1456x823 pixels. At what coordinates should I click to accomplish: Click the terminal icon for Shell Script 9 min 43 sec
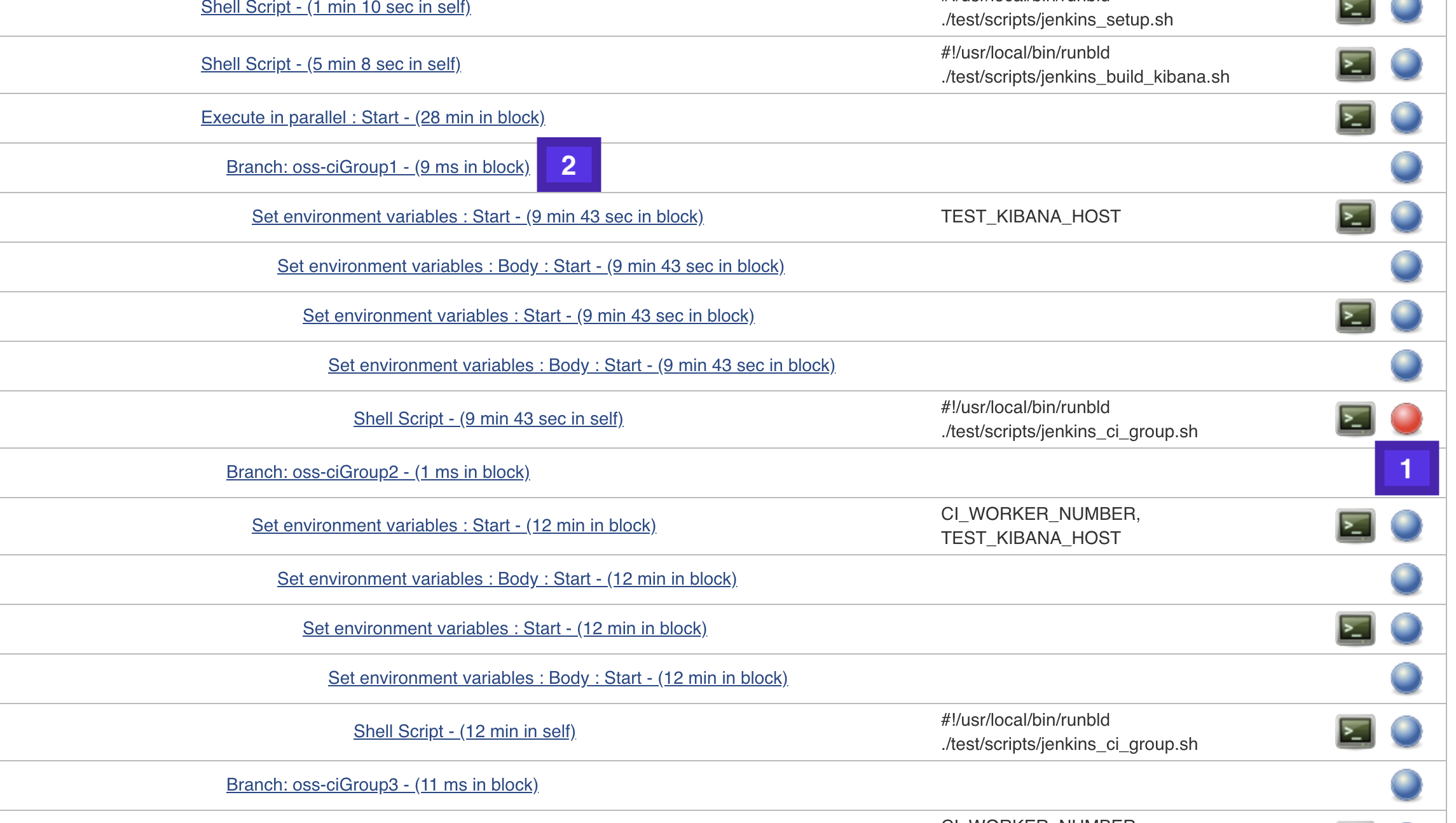point(1355,418)
